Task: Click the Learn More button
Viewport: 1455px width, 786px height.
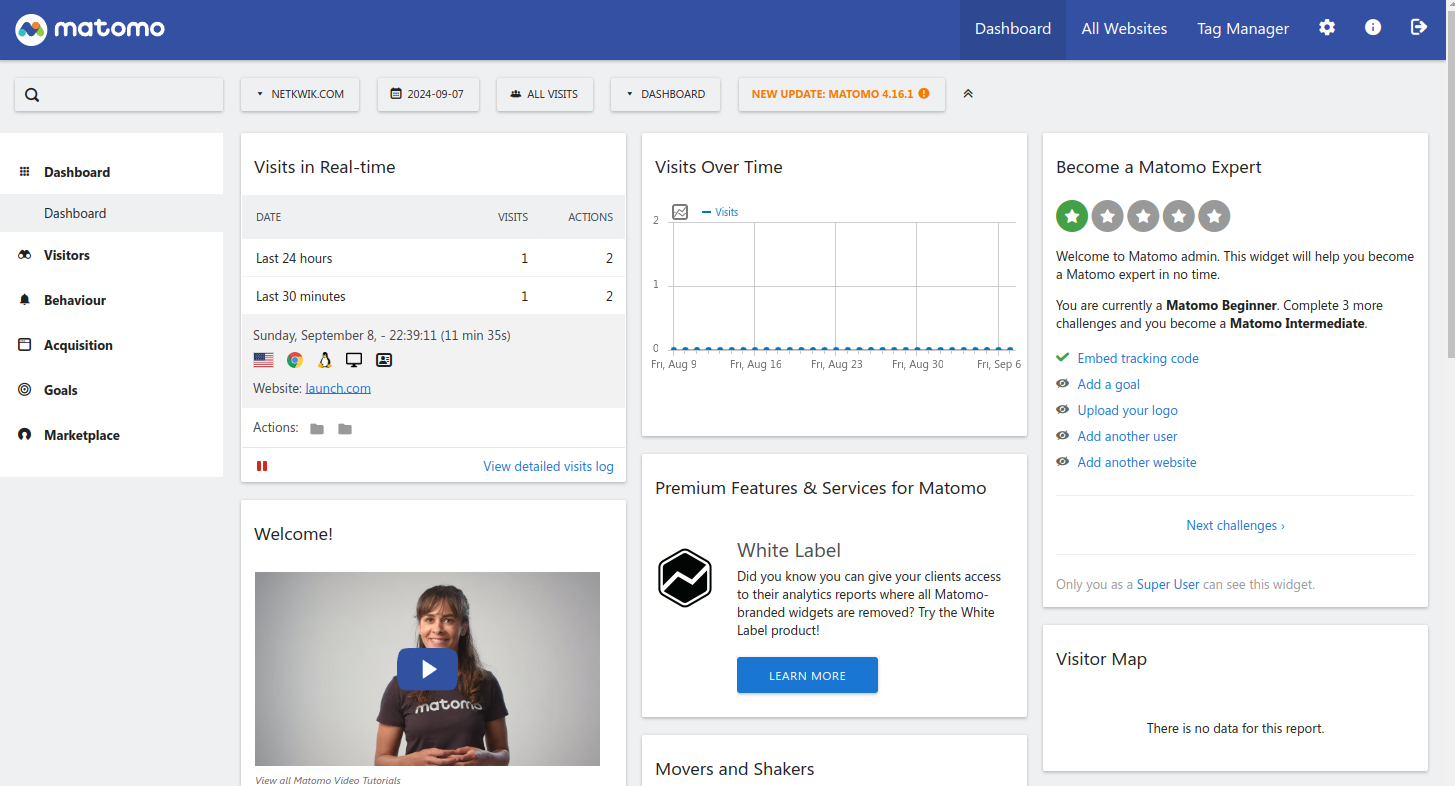Action: 807,675
